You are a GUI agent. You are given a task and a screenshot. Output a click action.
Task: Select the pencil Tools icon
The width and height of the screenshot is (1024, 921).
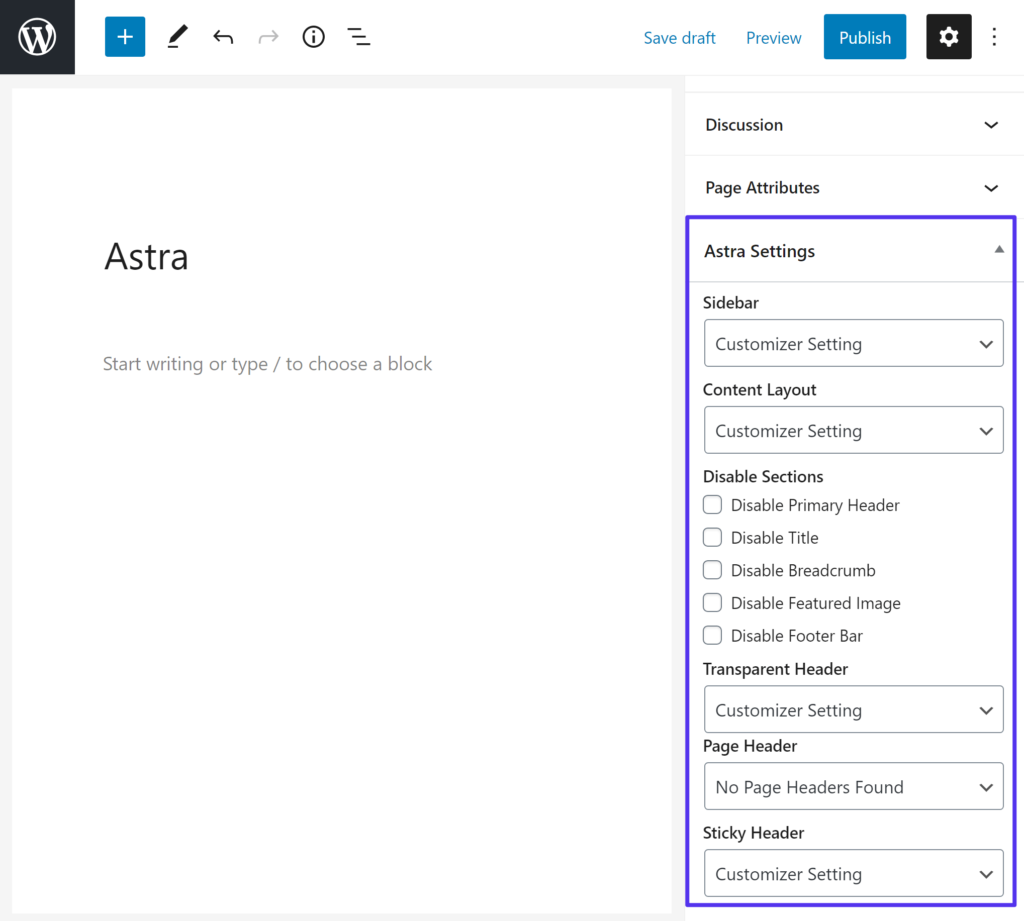[x=177, y=37]
